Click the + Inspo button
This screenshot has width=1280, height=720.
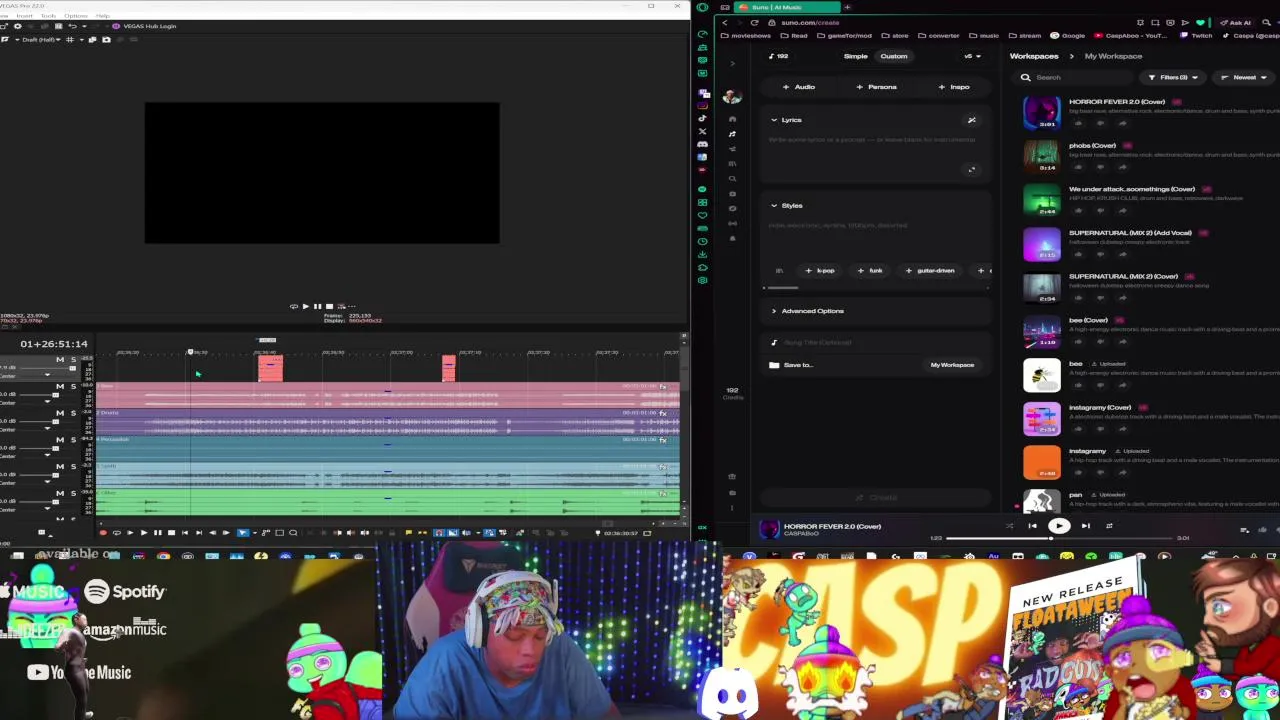pyautogui.click(x=954, y=87)
